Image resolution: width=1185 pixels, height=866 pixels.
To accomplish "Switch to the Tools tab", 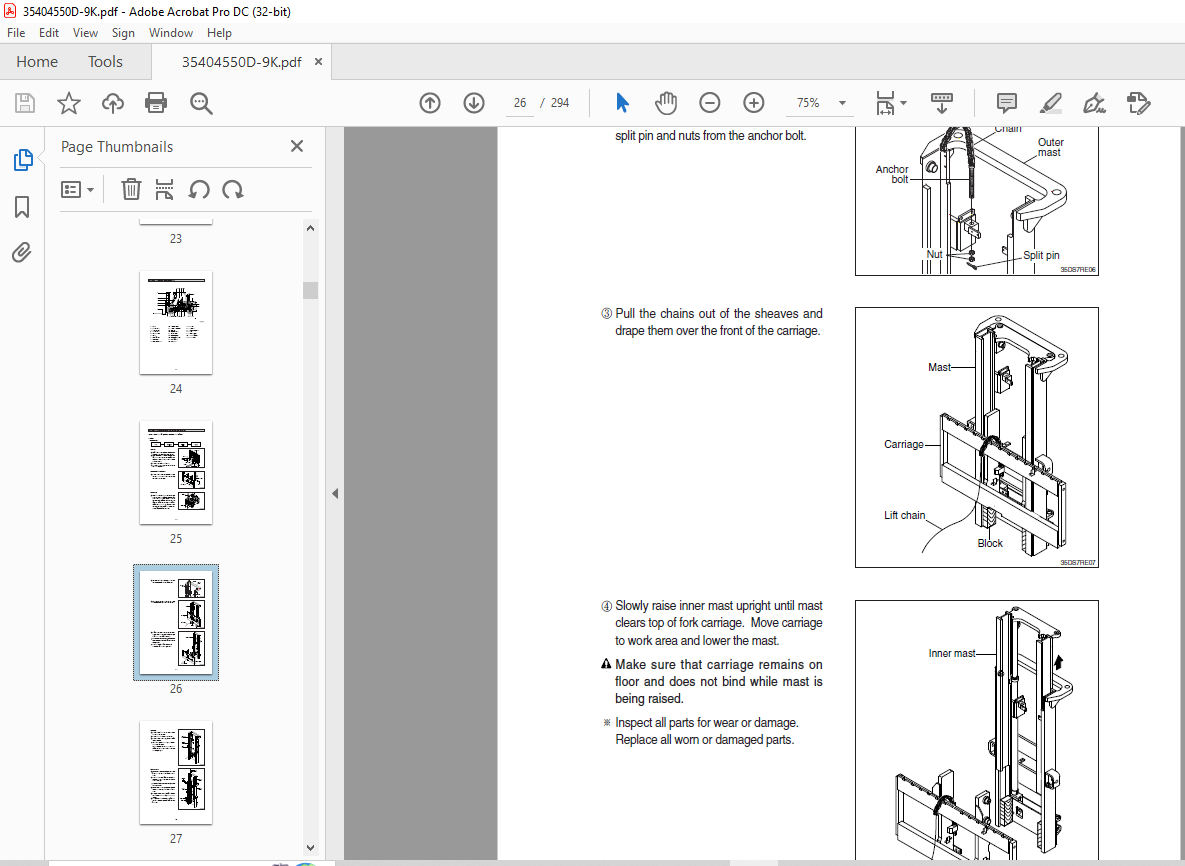I will click(105, 62).
